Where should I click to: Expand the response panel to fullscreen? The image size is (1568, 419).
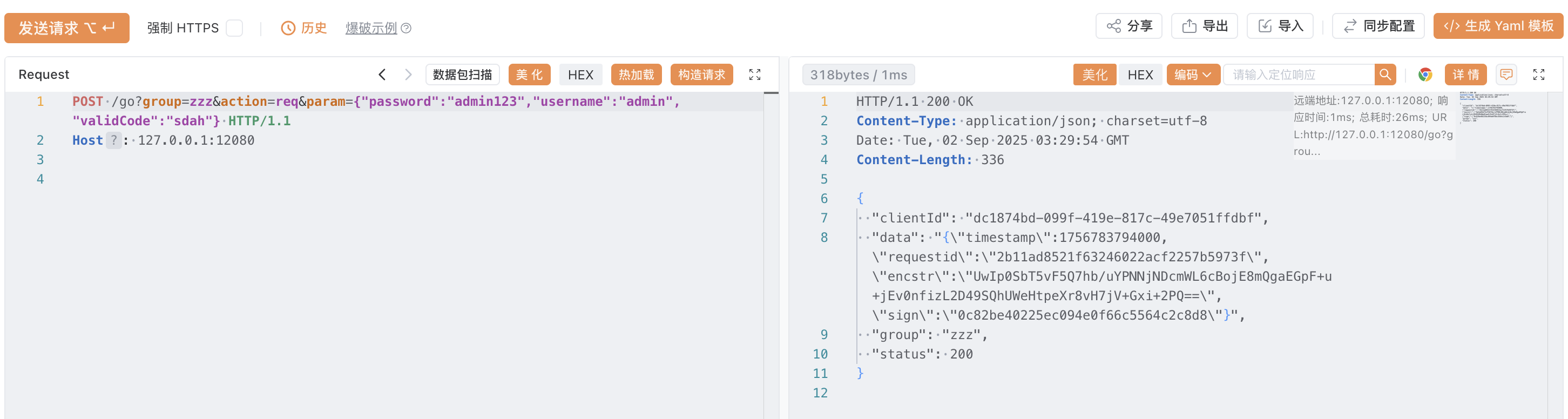tap(1539, 75)
